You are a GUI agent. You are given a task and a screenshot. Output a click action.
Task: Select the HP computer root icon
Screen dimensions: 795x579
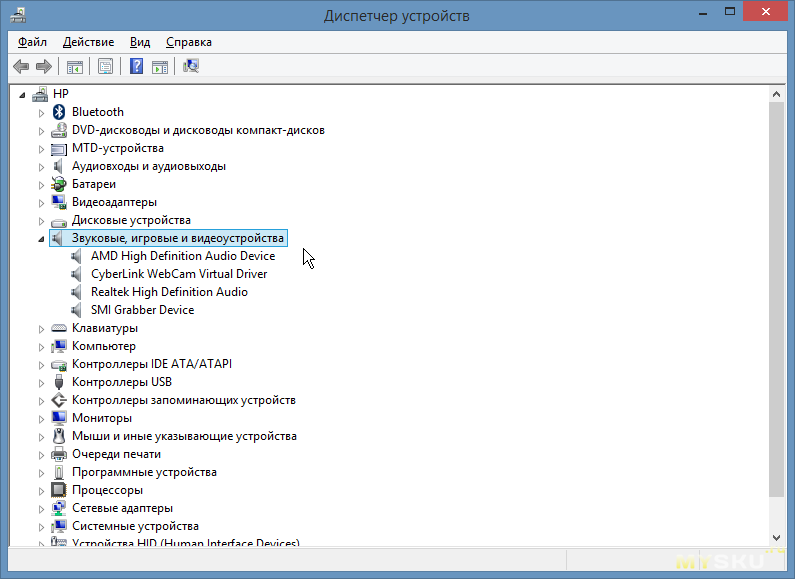pyautogui.click(x=40, y=94)
